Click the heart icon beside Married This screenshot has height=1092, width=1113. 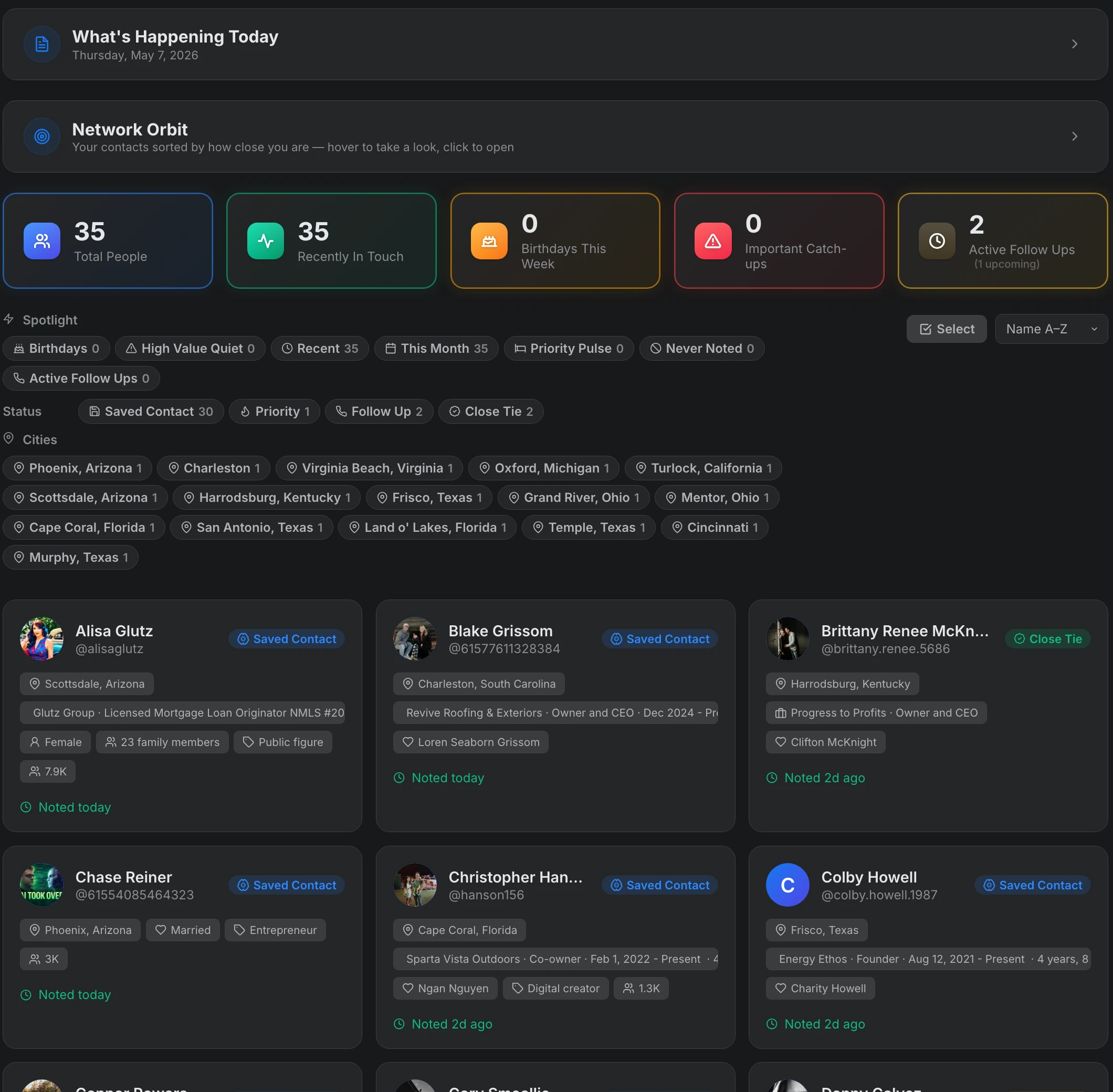(161, 930)
